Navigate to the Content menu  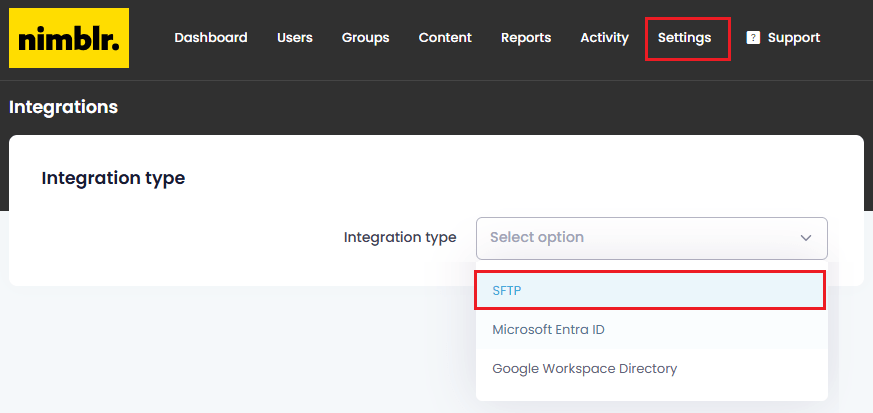point(445,38)
